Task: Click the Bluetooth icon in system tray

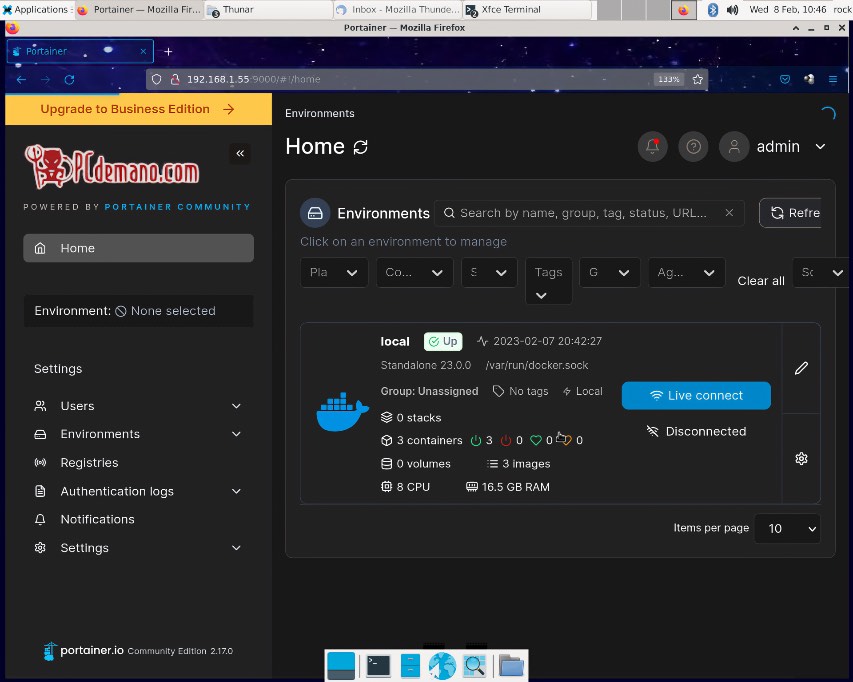Action: pos(713,10)
